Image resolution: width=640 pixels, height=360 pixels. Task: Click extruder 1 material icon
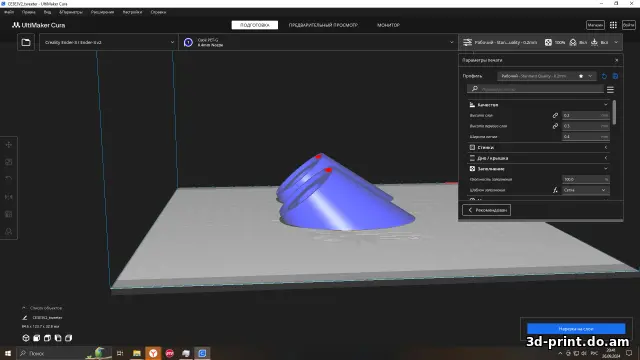[x=188, y=42]
